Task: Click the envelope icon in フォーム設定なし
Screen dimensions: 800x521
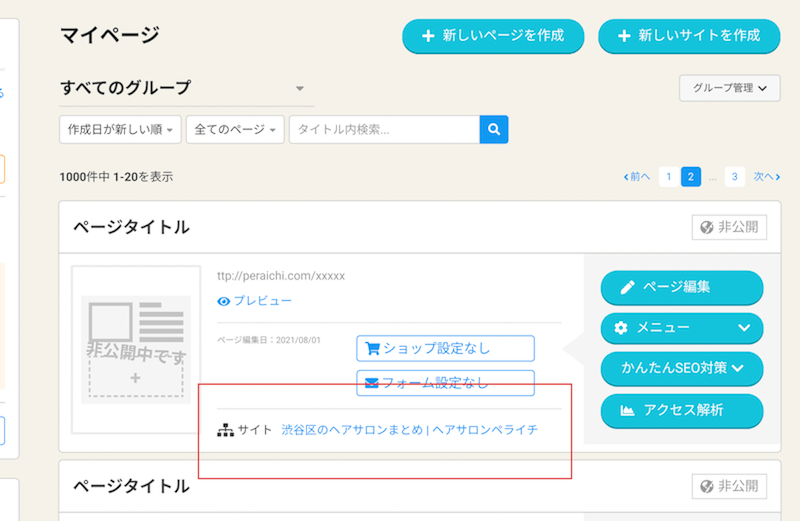Action: 372,382
